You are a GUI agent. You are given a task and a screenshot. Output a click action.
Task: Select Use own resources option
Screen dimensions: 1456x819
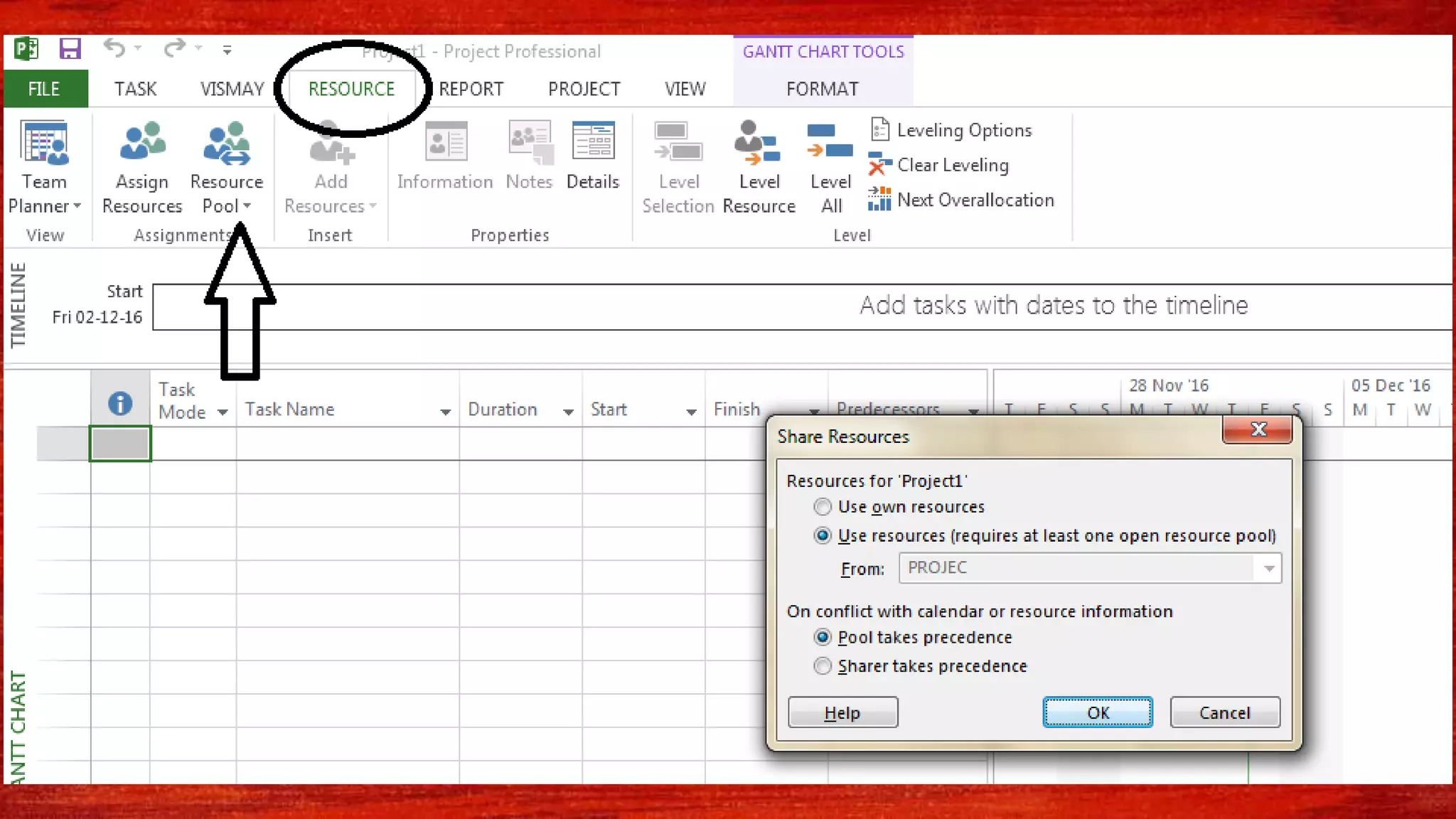pos(823,507)
